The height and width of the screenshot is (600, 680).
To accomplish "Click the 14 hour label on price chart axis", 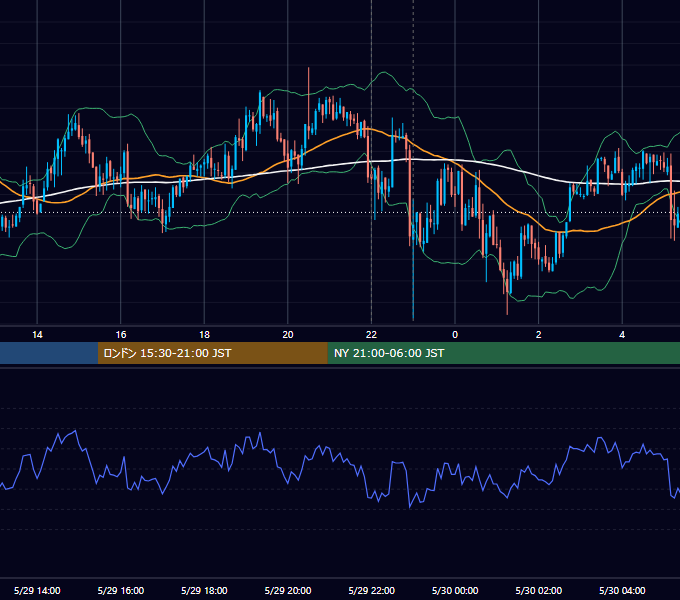I will pos(37,335).
